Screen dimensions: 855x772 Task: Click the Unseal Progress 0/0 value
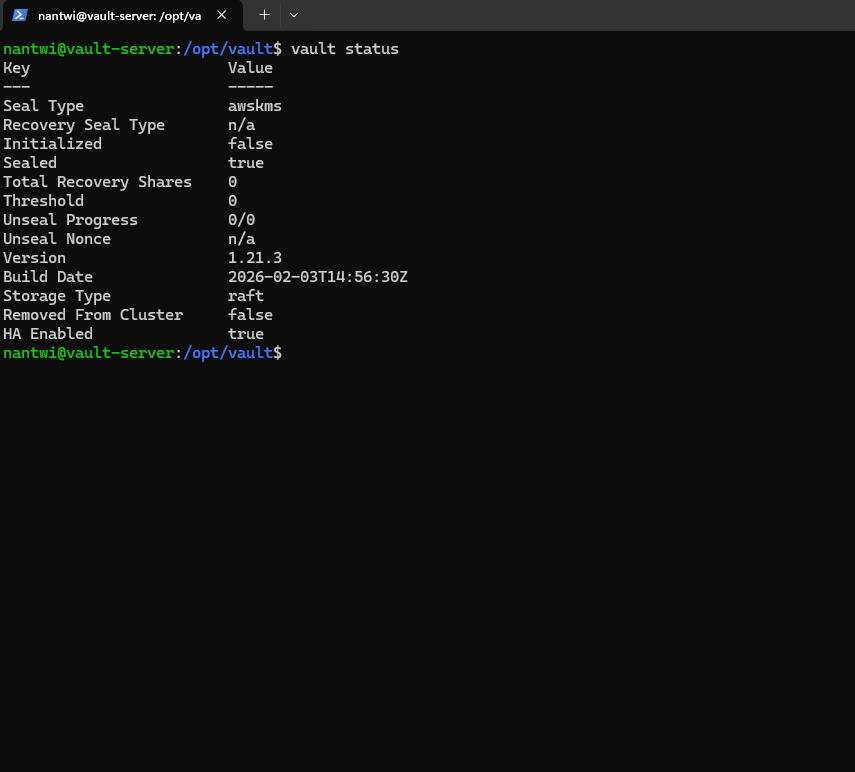click(x=241, y=219)
